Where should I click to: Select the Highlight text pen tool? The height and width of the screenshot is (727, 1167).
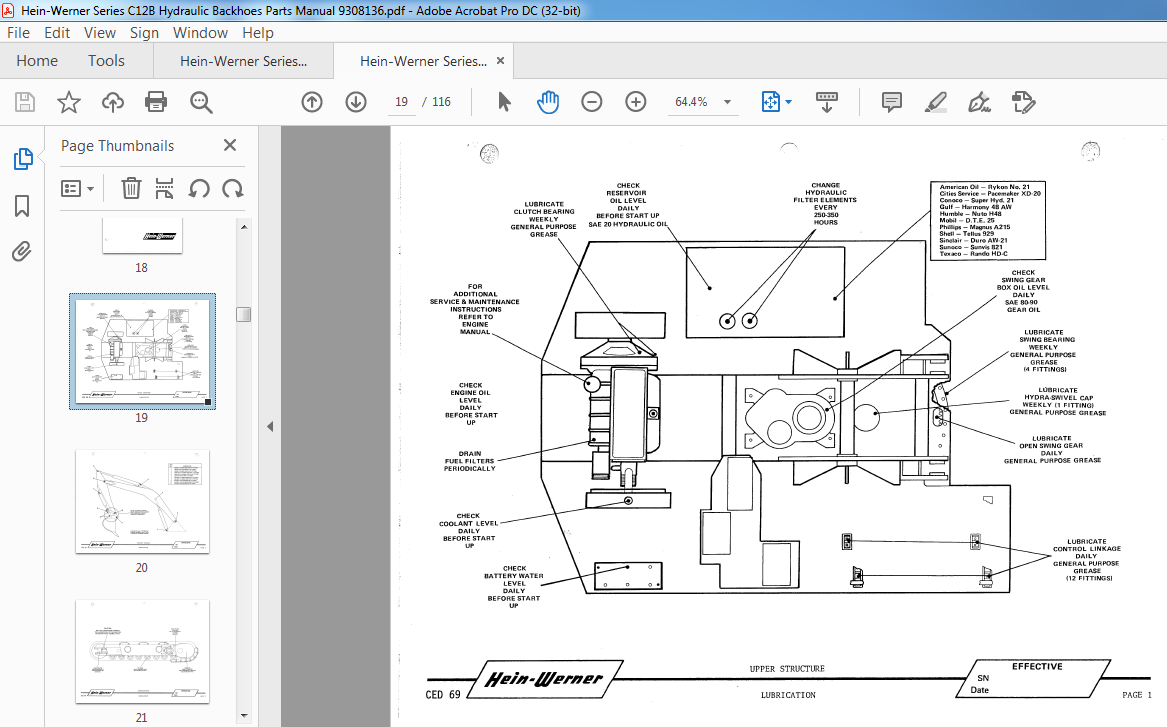tap(936, 102)
